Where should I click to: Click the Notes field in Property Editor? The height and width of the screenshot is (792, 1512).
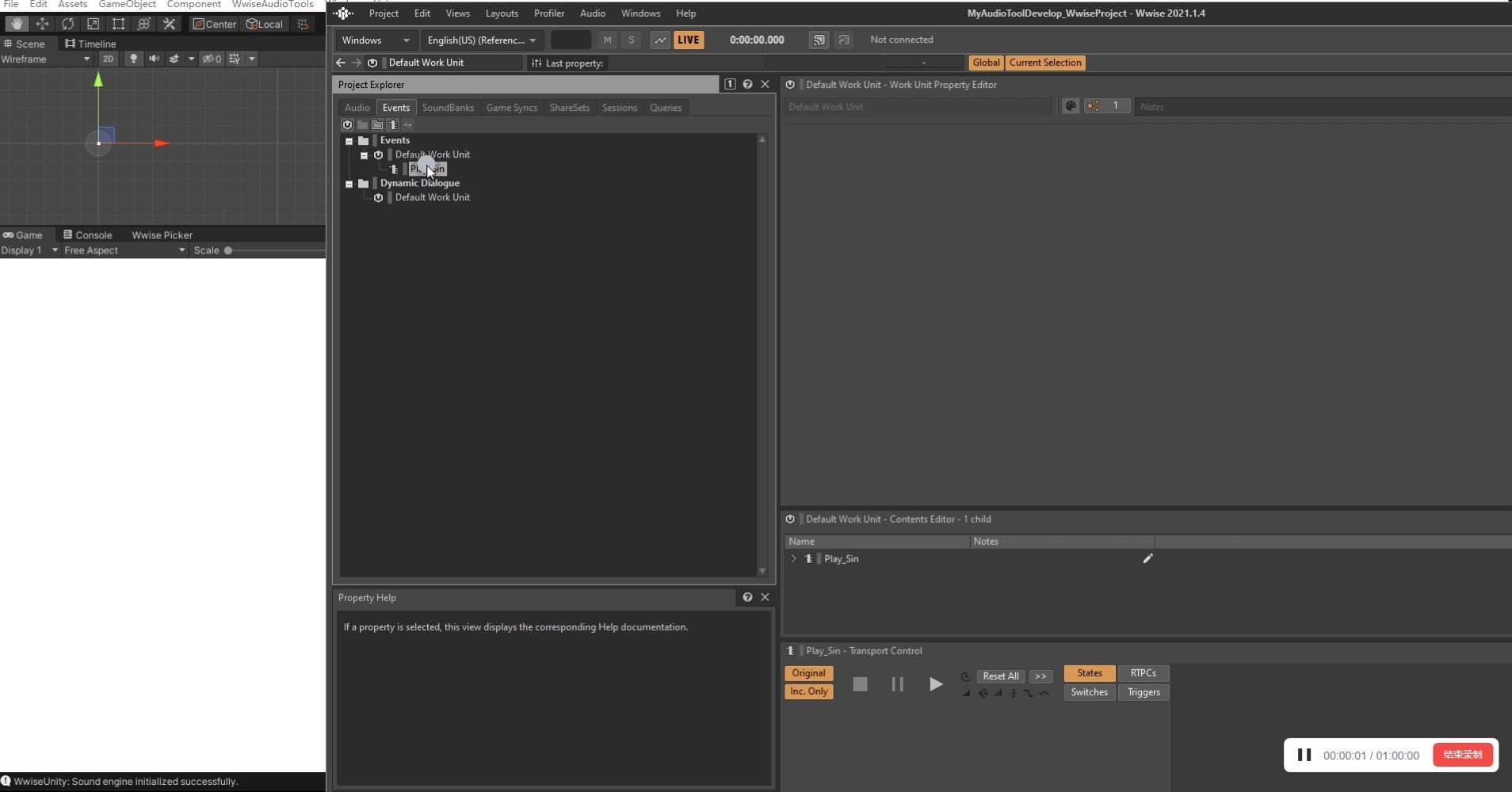(1323, 107)
